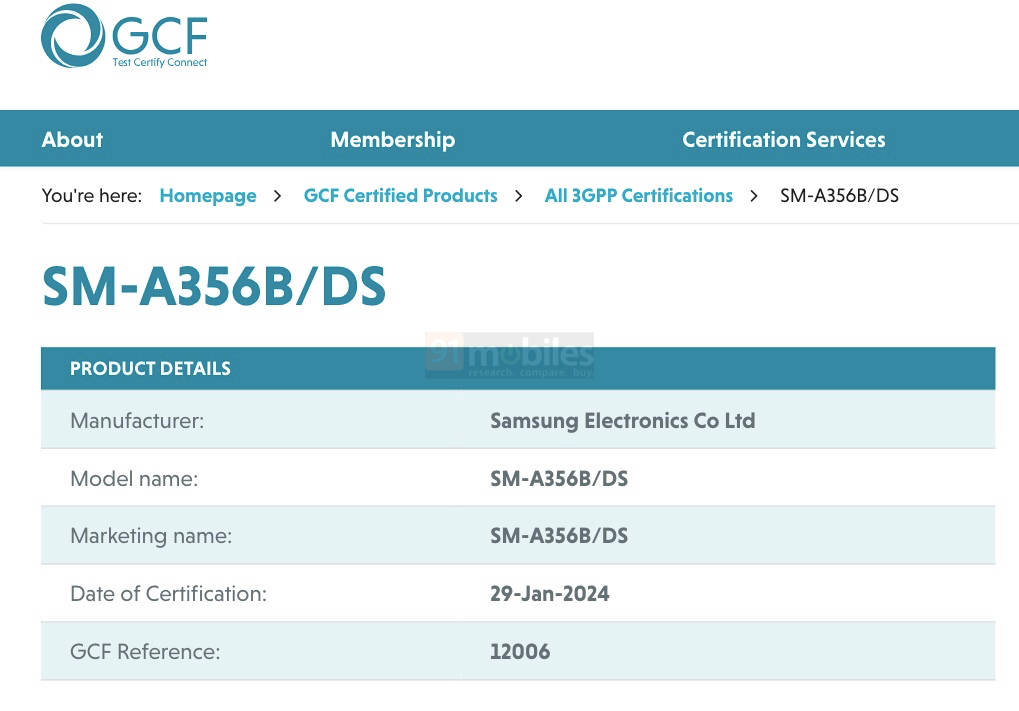Select the reference number 12006
Screen dimensions: 1019x711
click(520, 652)
